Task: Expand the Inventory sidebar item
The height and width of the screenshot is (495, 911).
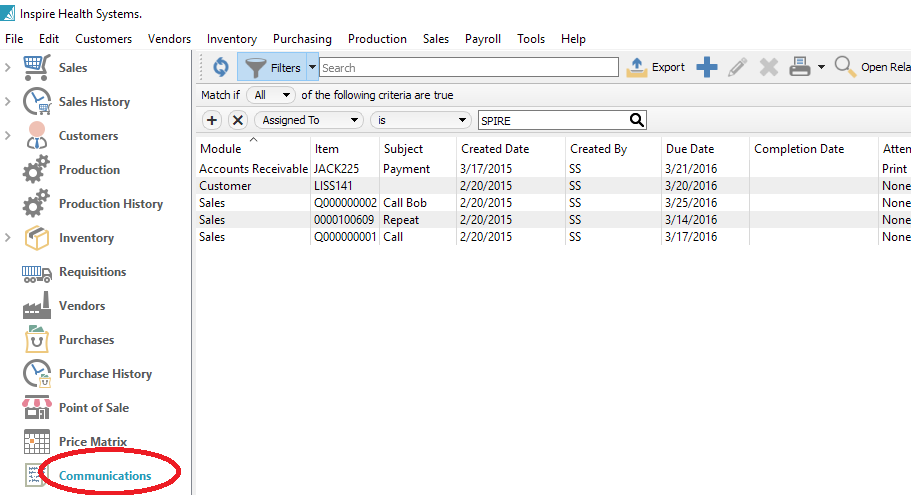Action: tap(9, 238)
